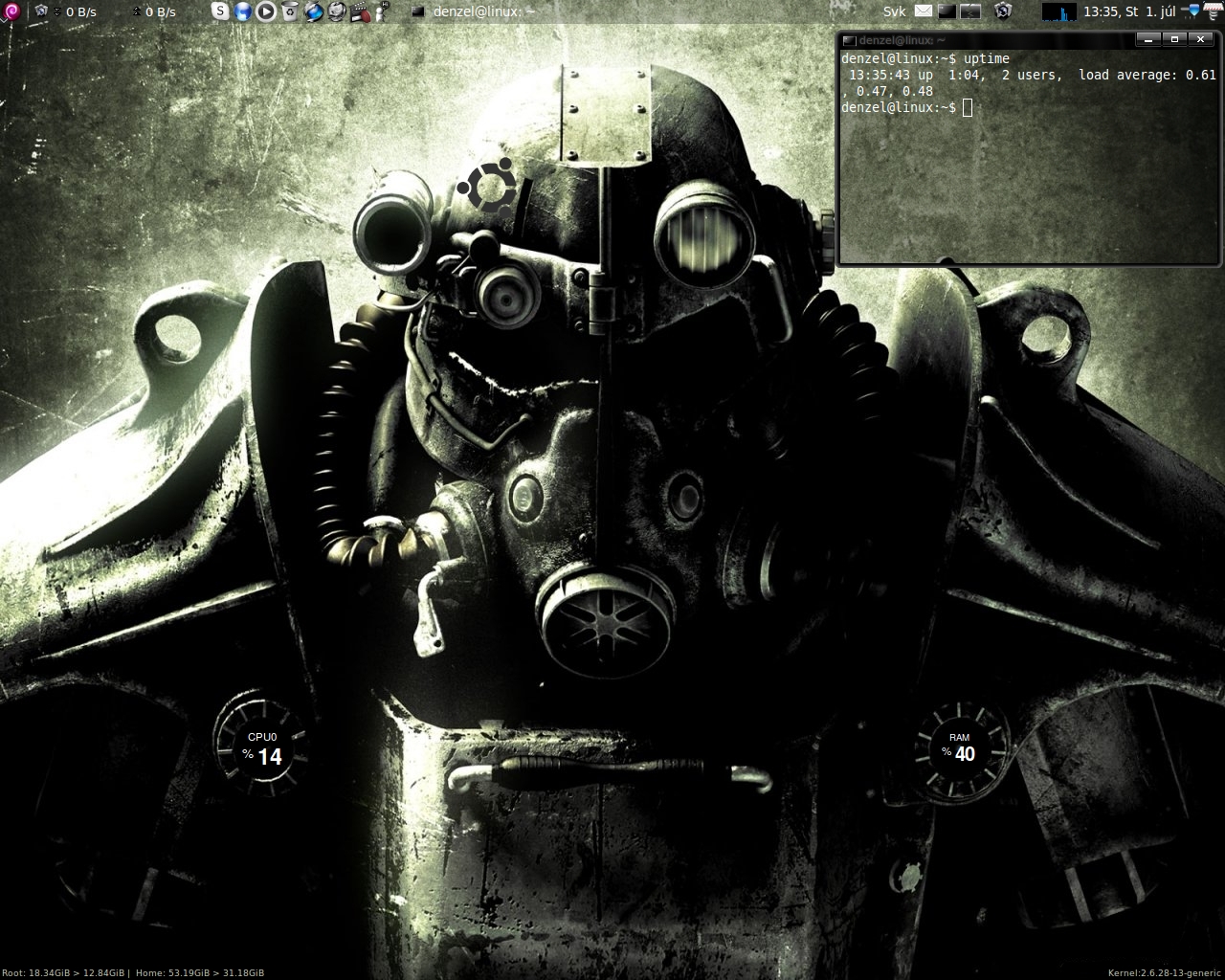The width and height of the screenshot is (1225, 980).
Task: Click the CPU0 usage gauge widget
Action: point(261,747)
